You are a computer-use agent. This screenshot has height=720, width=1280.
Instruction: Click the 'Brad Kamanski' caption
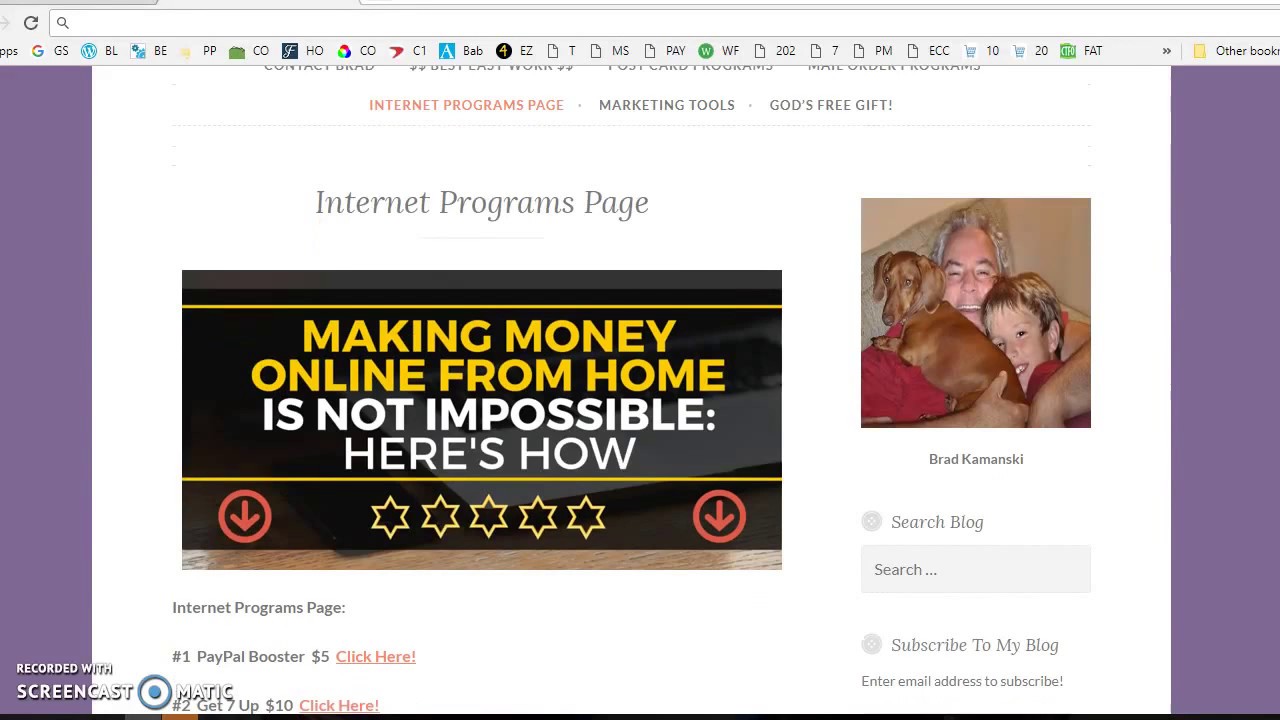click(x=976, y=459)
